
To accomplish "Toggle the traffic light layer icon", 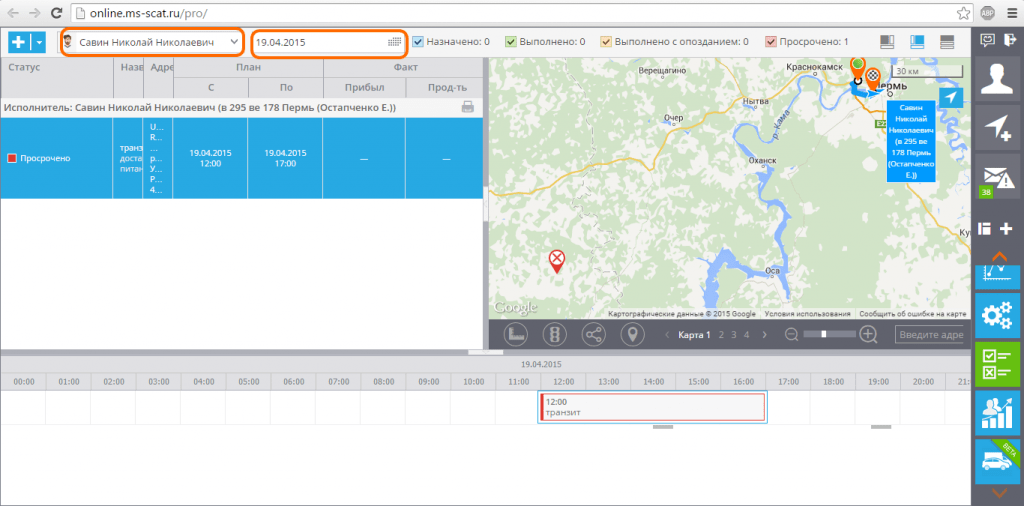I will [x=554, y=335].
